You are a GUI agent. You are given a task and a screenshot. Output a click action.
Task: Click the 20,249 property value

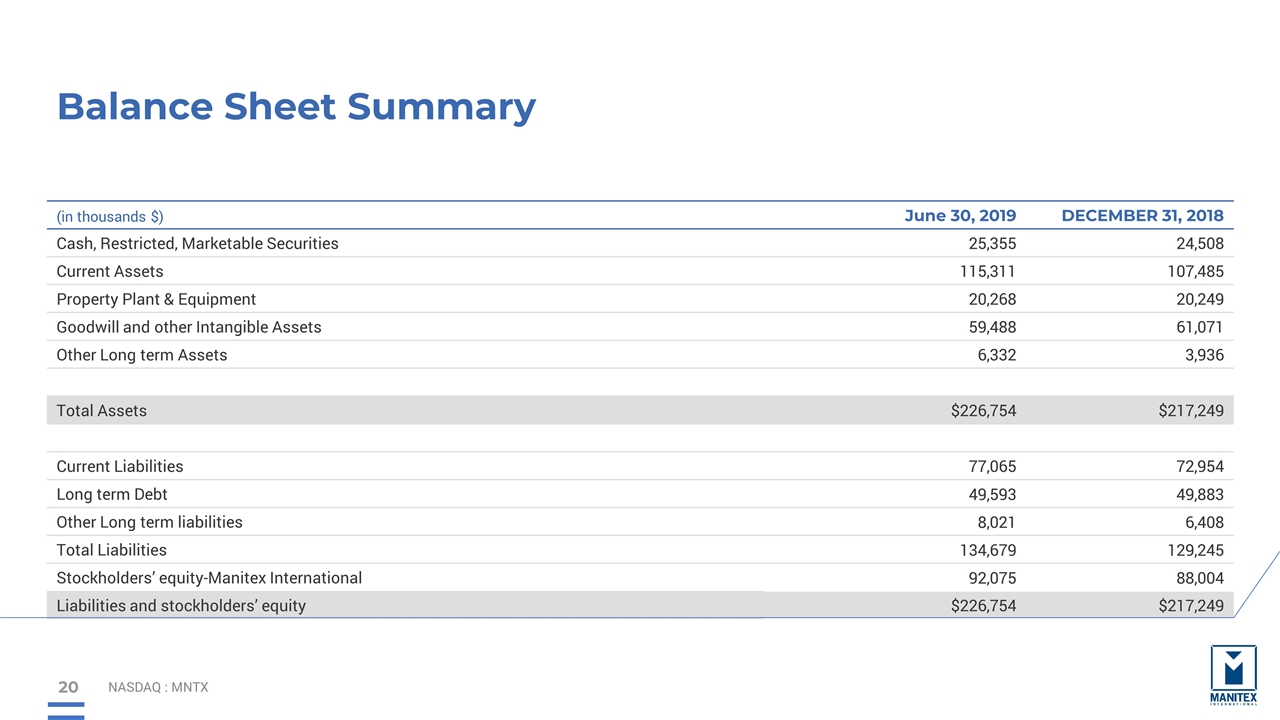pos(1199,299)
